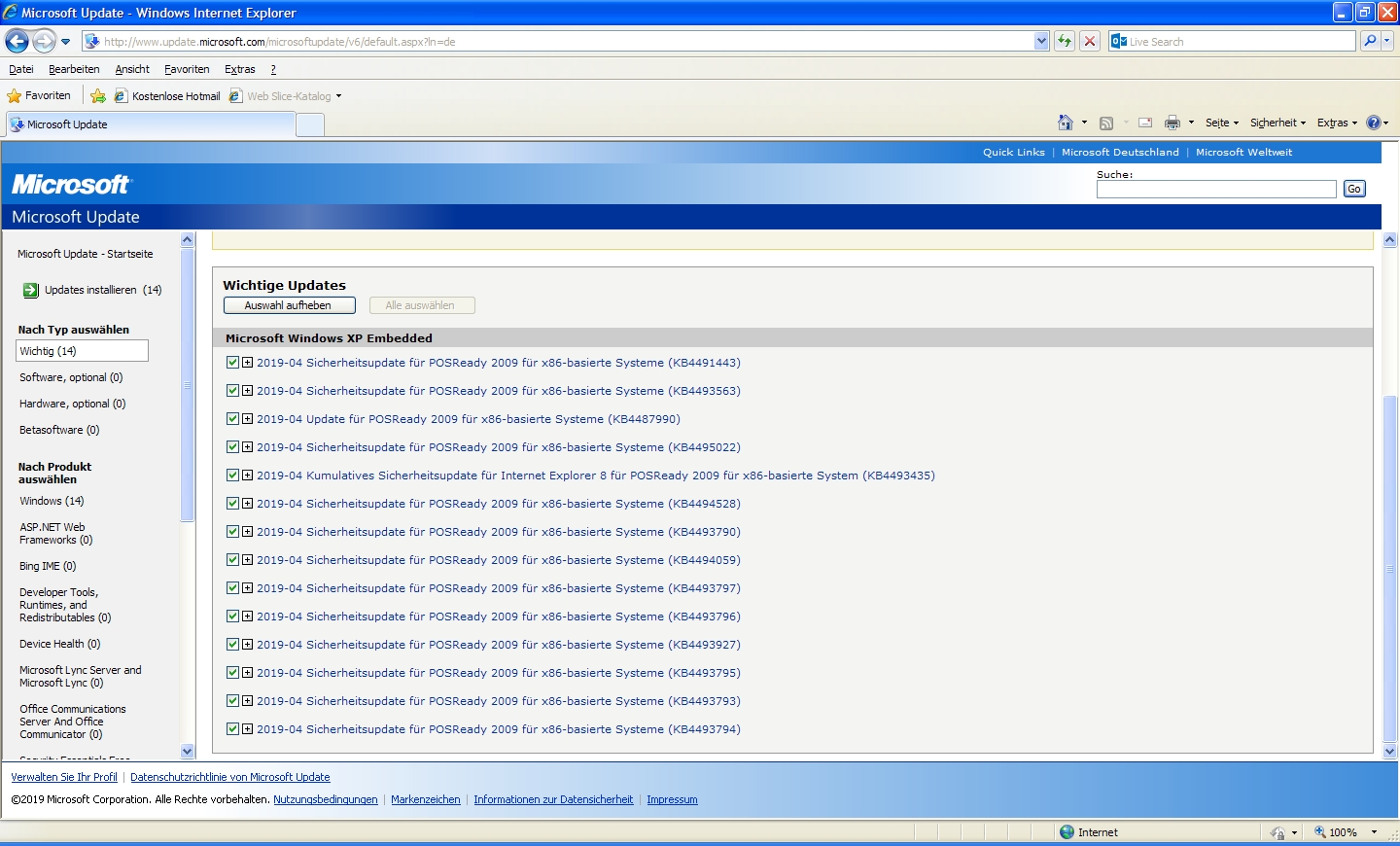The image size is (1400, 846).
Task: Click Add to Favorites Bar icon
Action: pyautogui.click(x=98, y=95)
